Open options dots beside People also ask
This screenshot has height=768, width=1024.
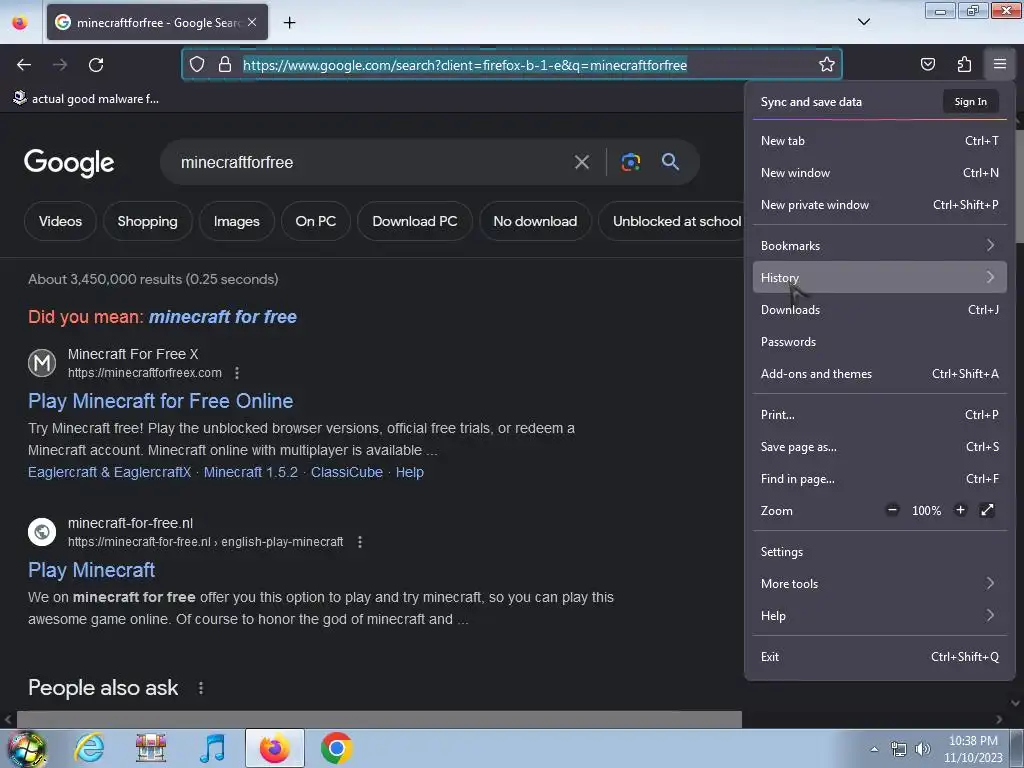201,688
